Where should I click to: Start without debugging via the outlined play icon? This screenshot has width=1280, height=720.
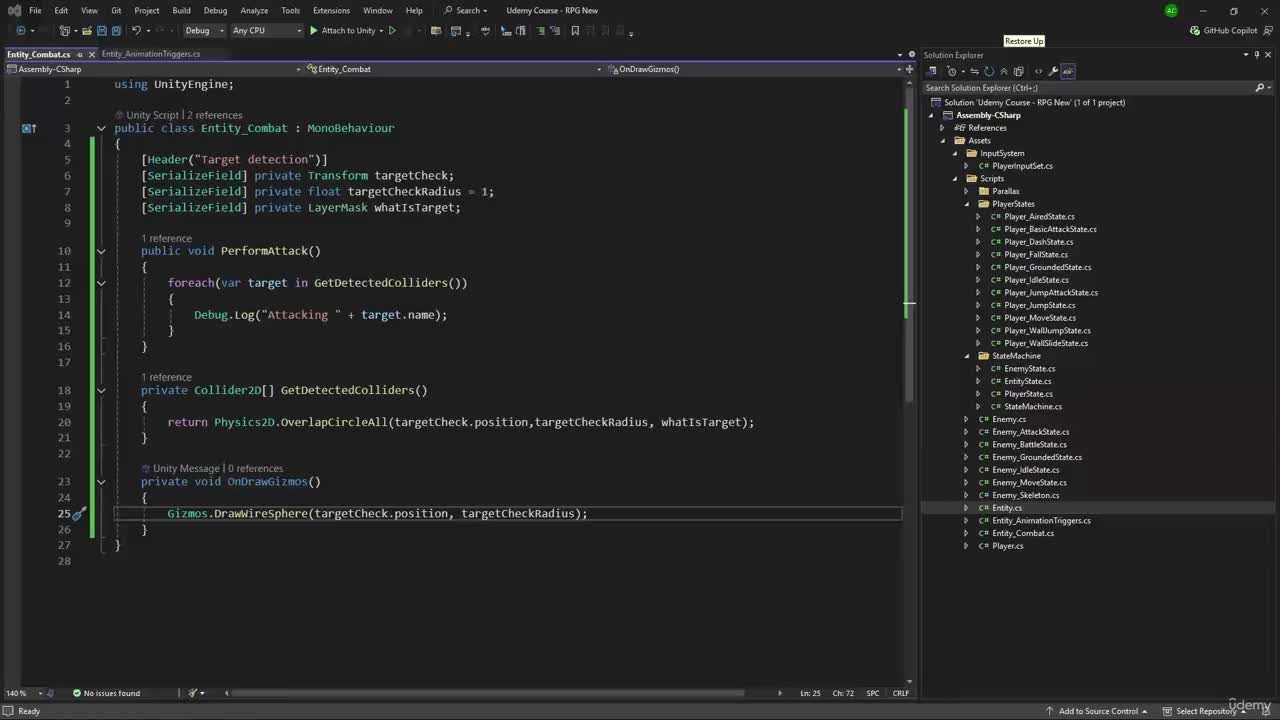point(392,31)
